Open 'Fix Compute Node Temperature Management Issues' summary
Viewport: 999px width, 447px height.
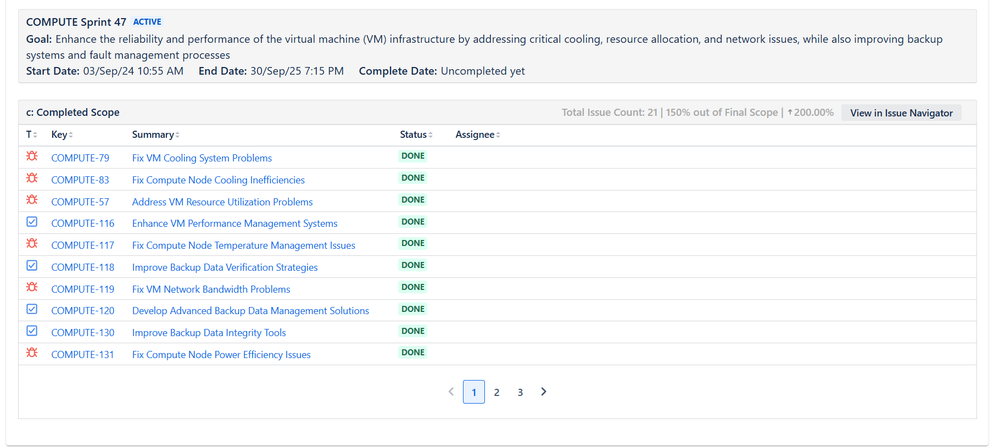tap(244, 245)
